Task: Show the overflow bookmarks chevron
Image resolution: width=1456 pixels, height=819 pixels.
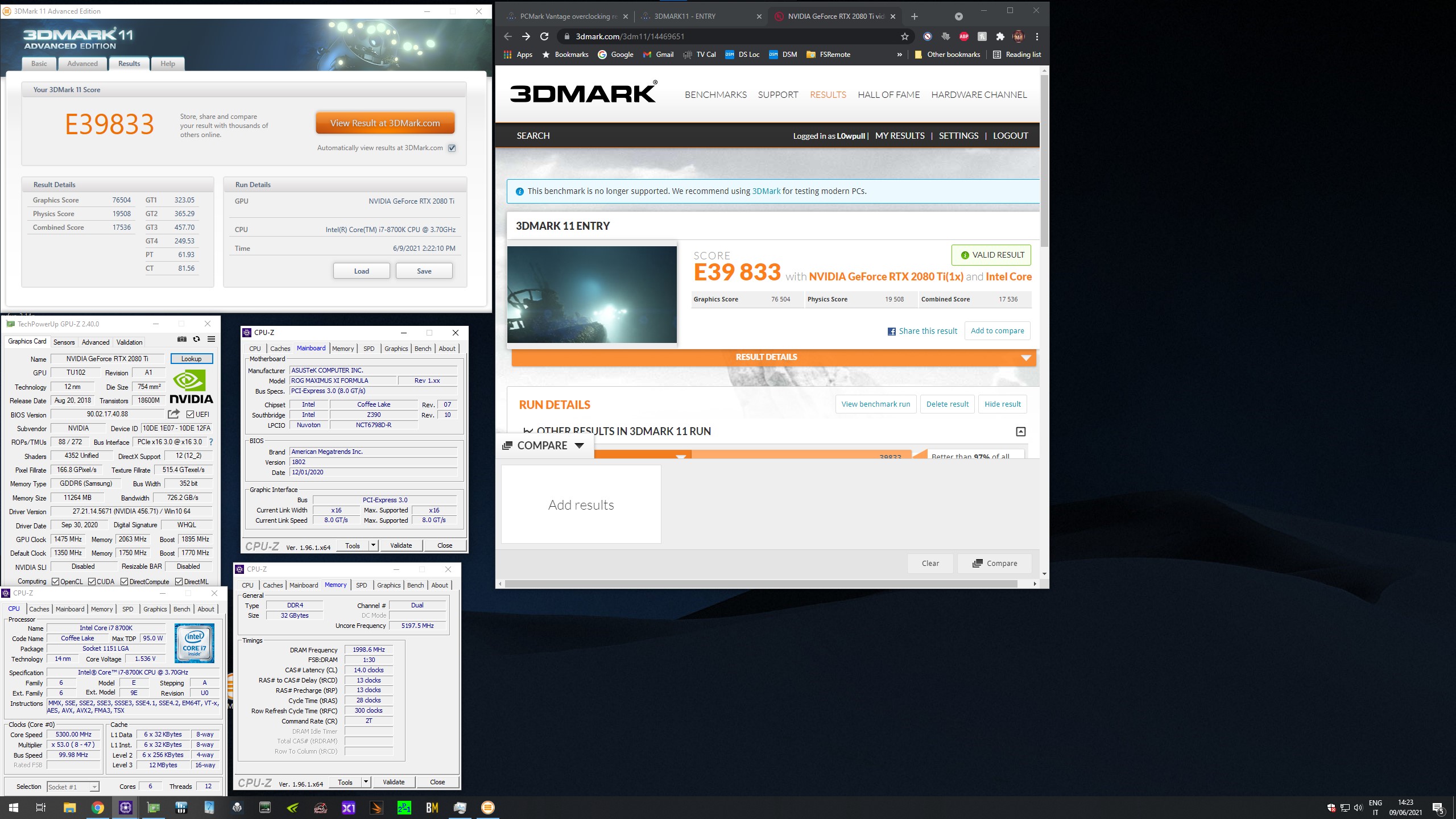Action: [899, 55]
